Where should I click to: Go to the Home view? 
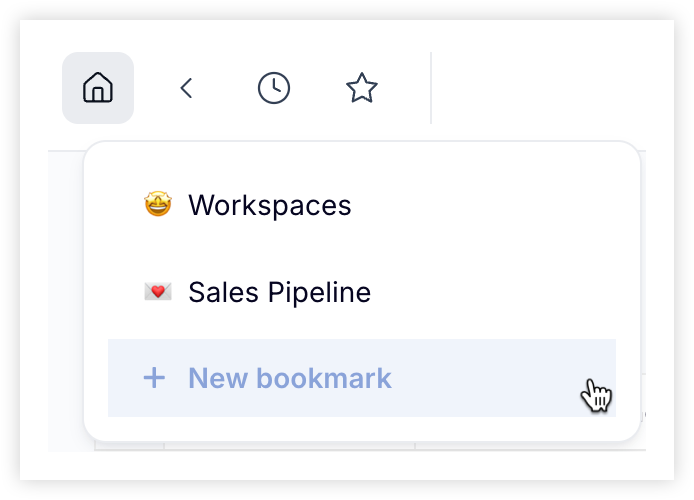point(98,88)
